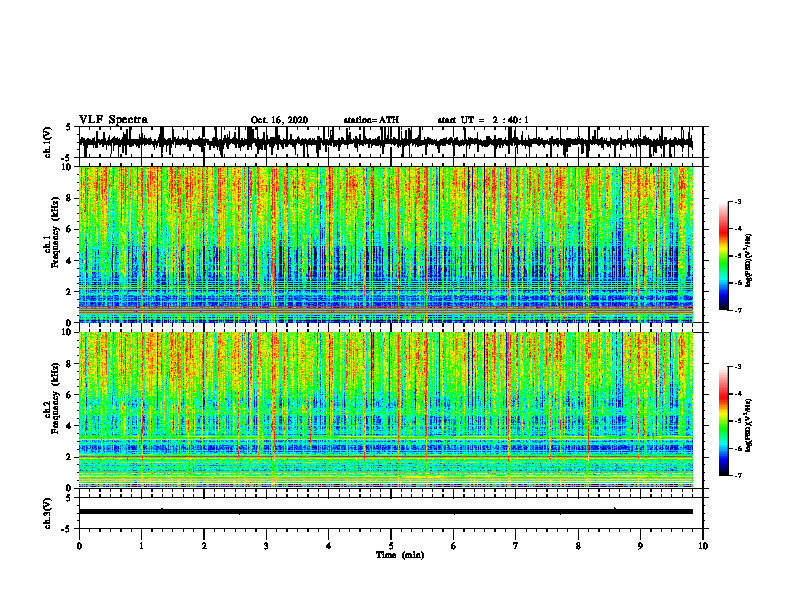Click the ch.1 spectrogram color scale bar
The image size is (792, 612).
(x=723, y=256)
